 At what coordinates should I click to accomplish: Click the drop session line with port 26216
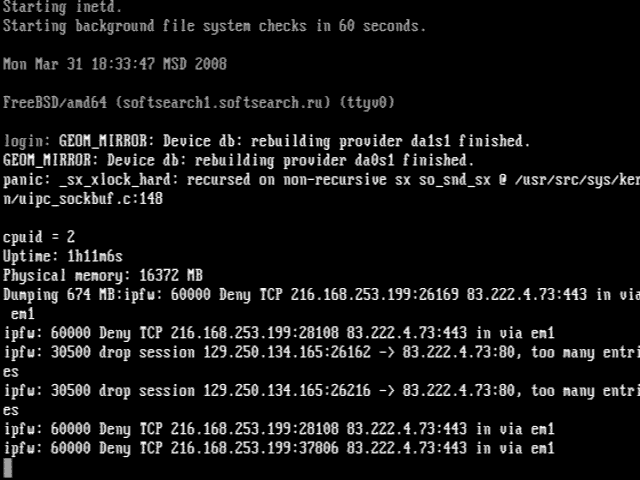click(320, 390)
